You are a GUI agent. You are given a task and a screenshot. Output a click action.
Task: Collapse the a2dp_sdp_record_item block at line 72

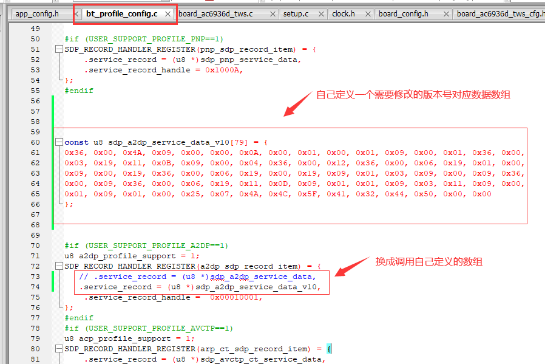[59, 266]
